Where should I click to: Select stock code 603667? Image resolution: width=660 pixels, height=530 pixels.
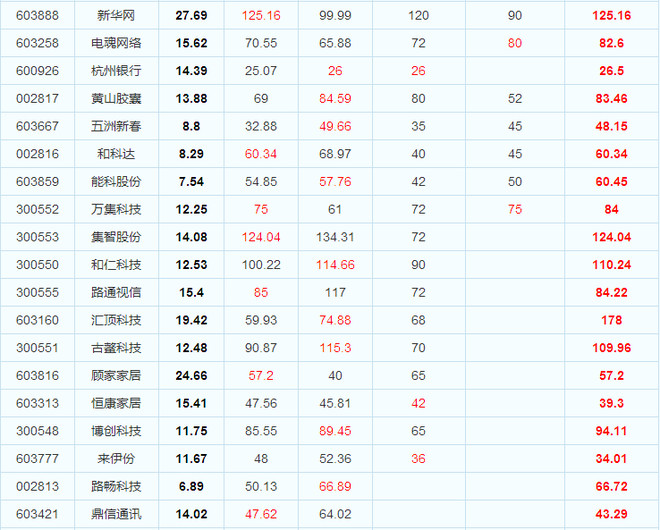(37, 126)
